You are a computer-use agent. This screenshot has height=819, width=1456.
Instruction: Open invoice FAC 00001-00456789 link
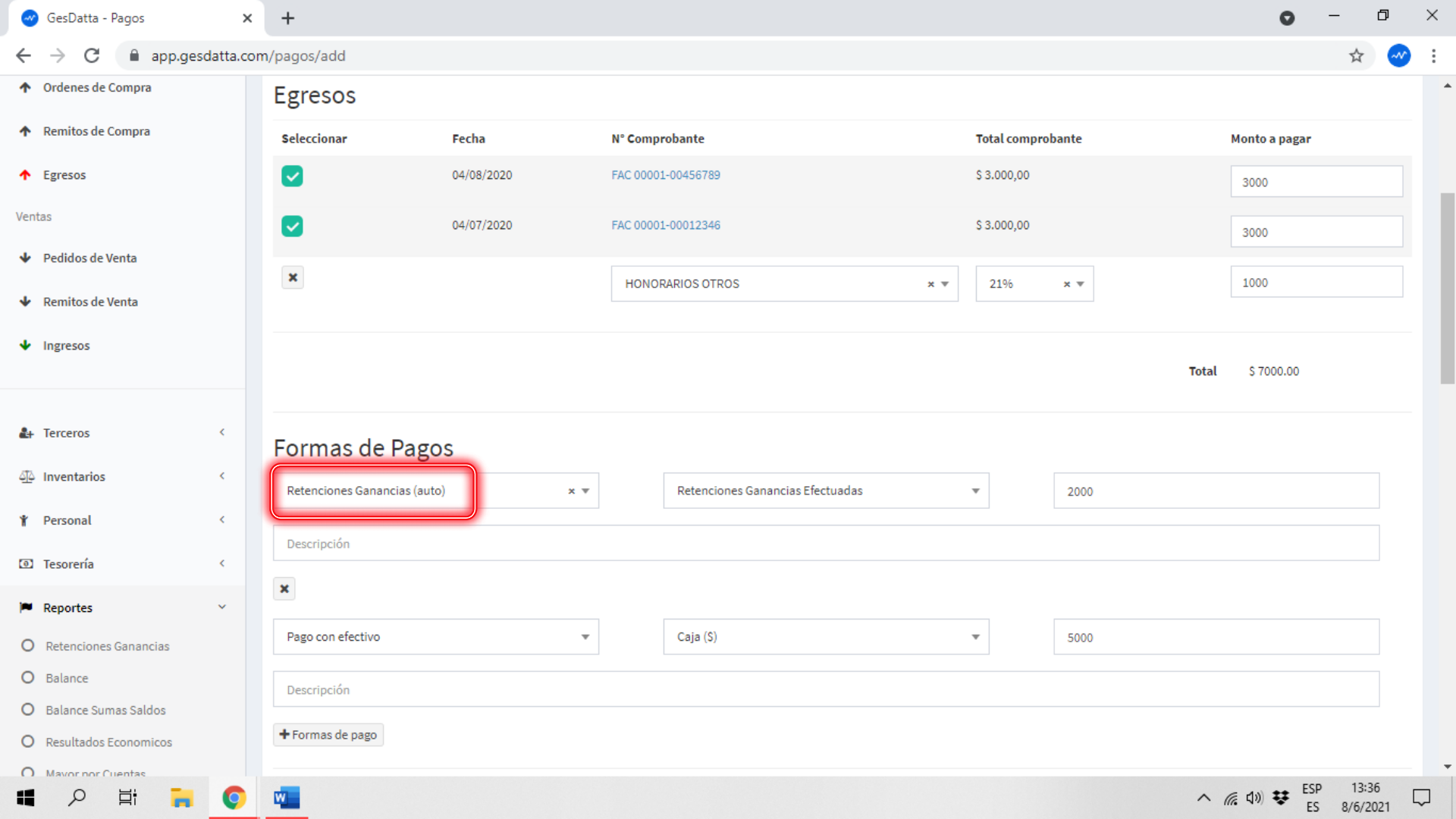tap(666, 175)
